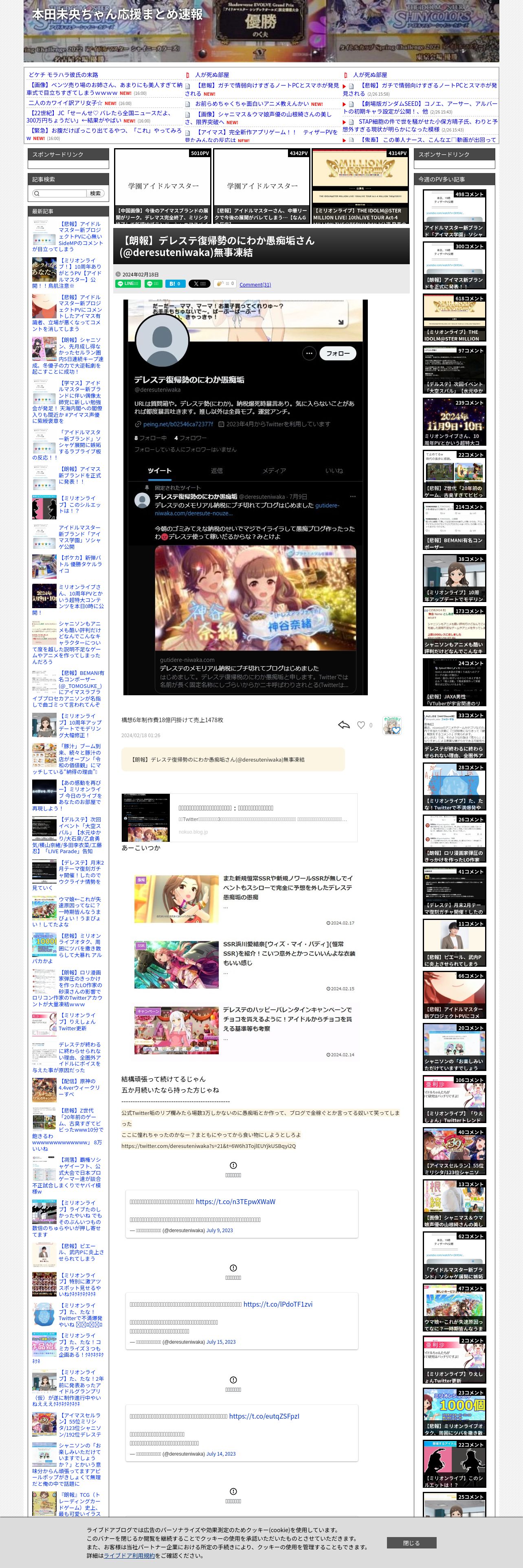
Task: Click warning icon above the July 9, 2023 tweet
Action: point(233,1165)
